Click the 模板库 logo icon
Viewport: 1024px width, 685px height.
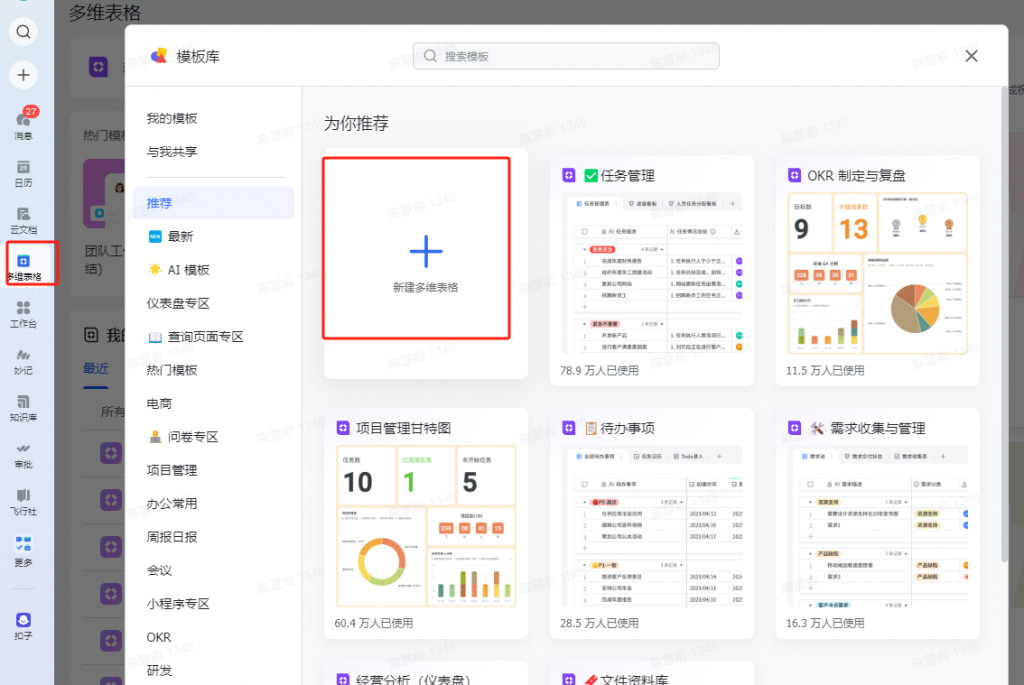tap(159, 56)
